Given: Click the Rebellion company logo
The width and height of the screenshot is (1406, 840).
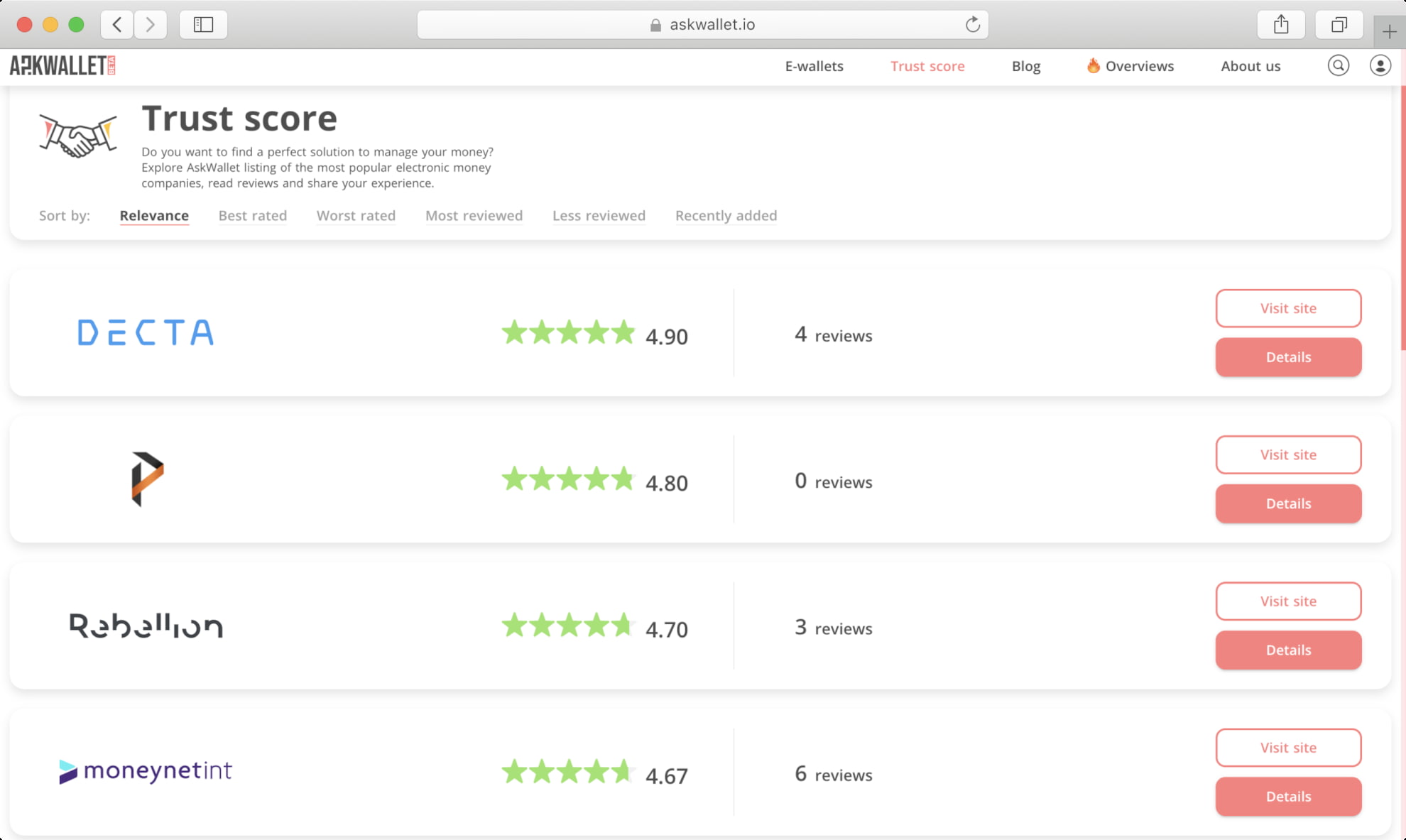Looking at the screenshot, I should [x=146, y=625].
